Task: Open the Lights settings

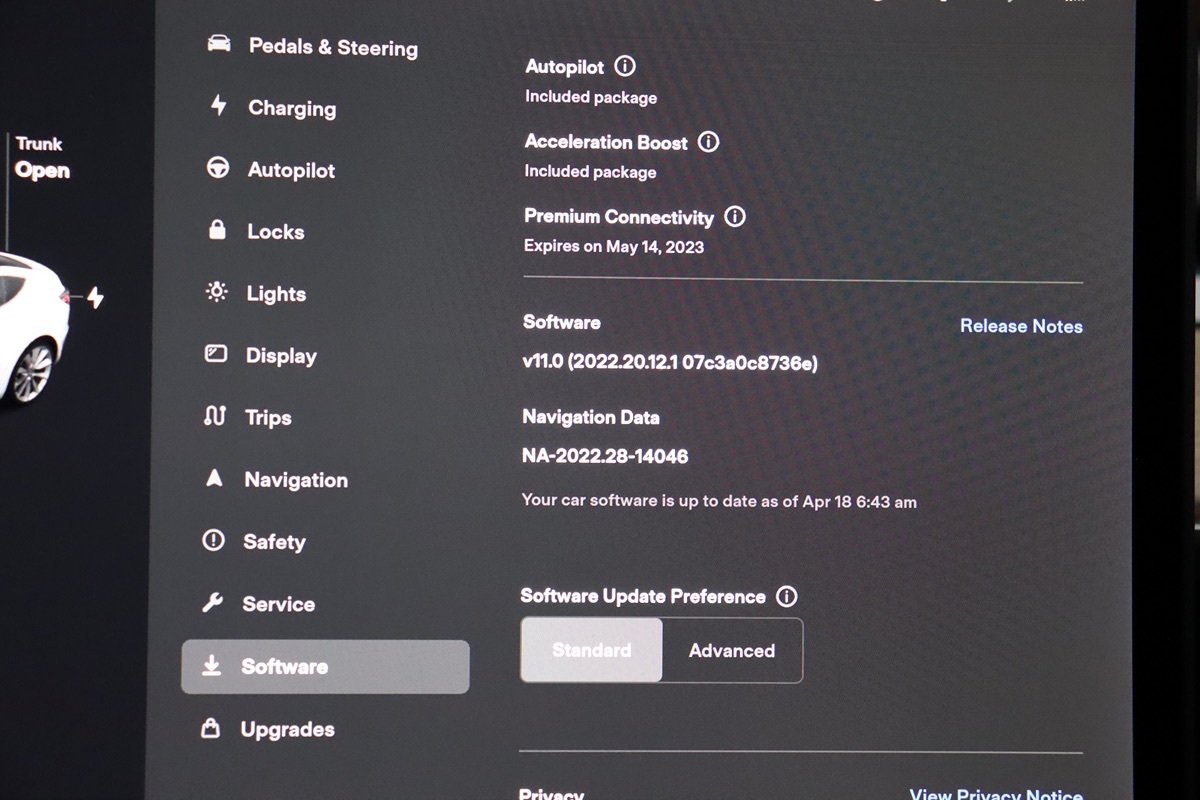Action: click(275, 294)
